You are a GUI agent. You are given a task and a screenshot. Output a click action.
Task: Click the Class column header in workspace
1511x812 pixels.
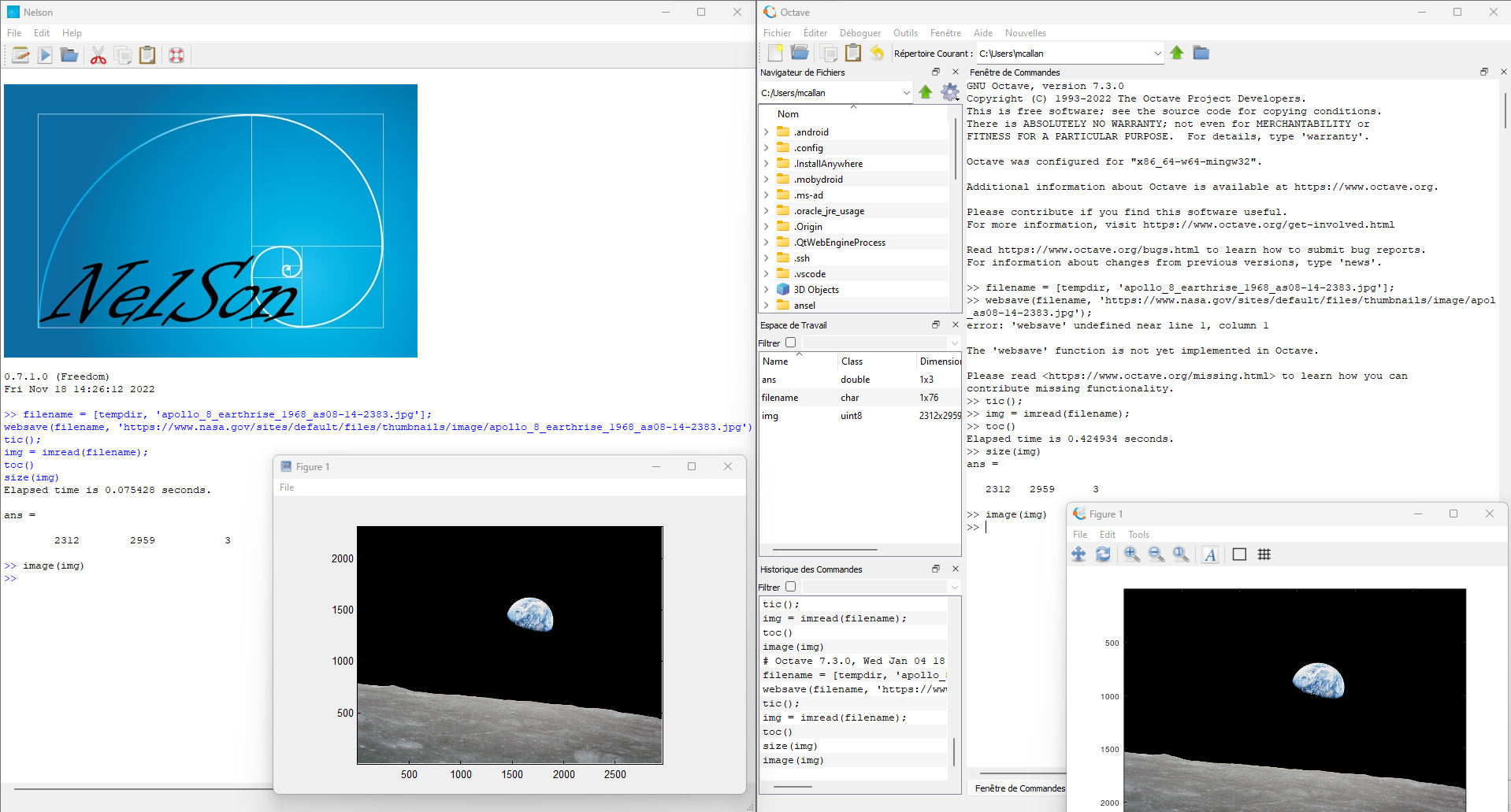(852, 362)
